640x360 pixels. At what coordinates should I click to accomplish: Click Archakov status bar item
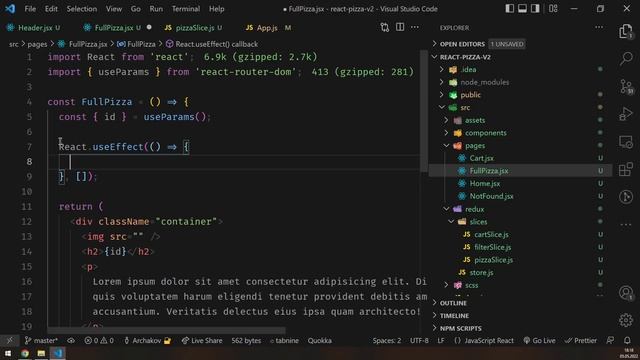pos(147,340)
